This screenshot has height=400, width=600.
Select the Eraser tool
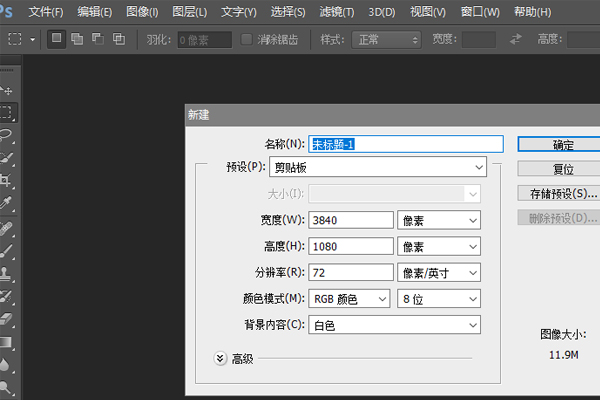[7, 319]
